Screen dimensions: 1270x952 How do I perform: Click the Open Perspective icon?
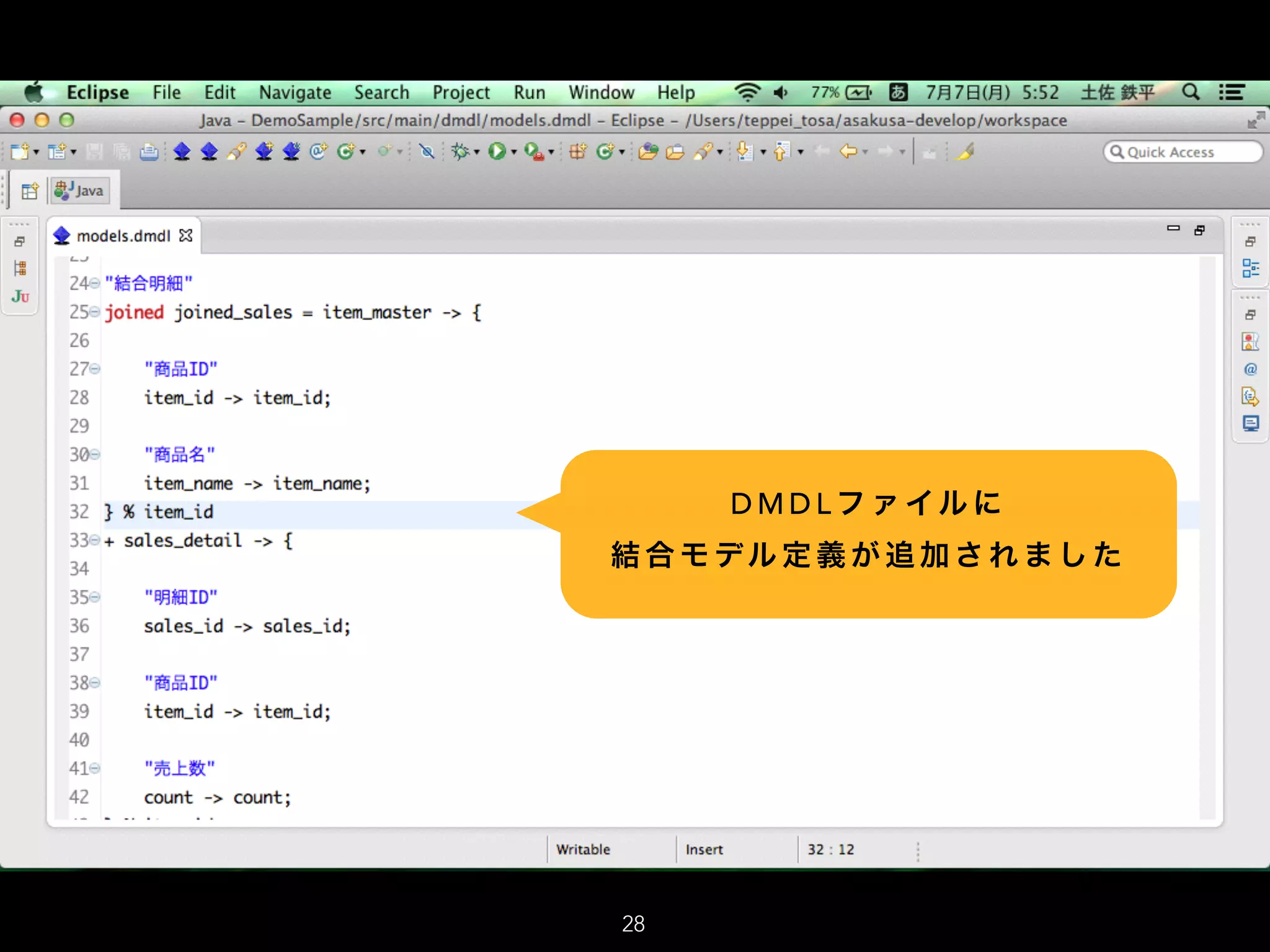coord(29,191)
